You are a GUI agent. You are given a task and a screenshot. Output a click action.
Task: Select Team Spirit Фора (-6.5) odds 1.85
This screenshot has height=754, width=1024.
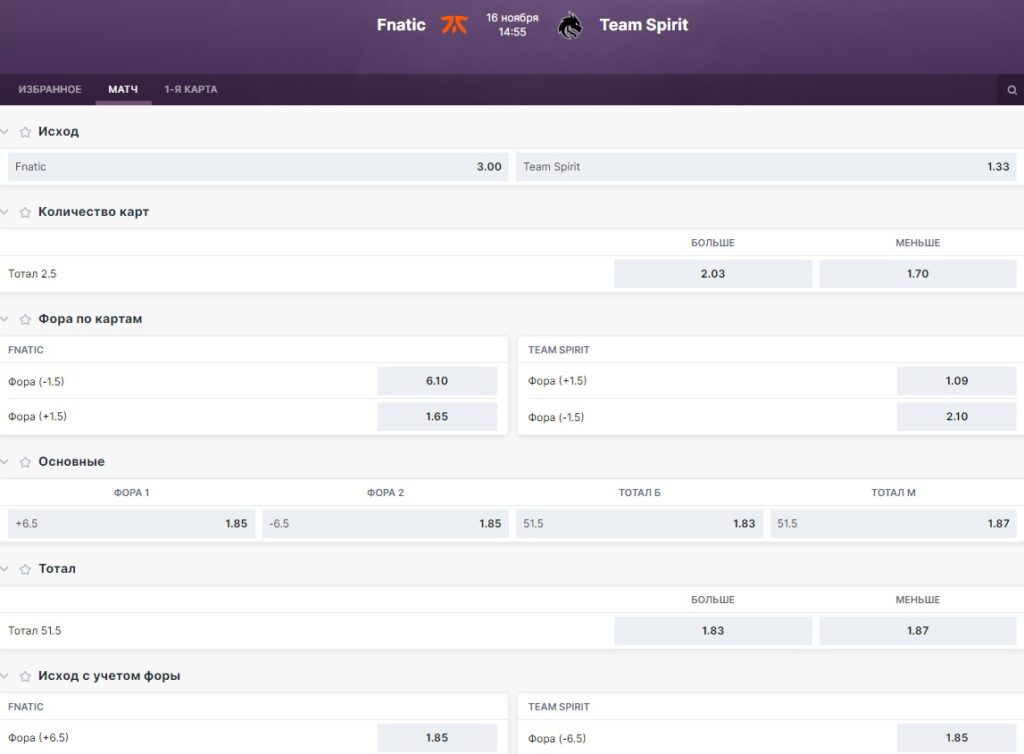[x=957, y=738]
